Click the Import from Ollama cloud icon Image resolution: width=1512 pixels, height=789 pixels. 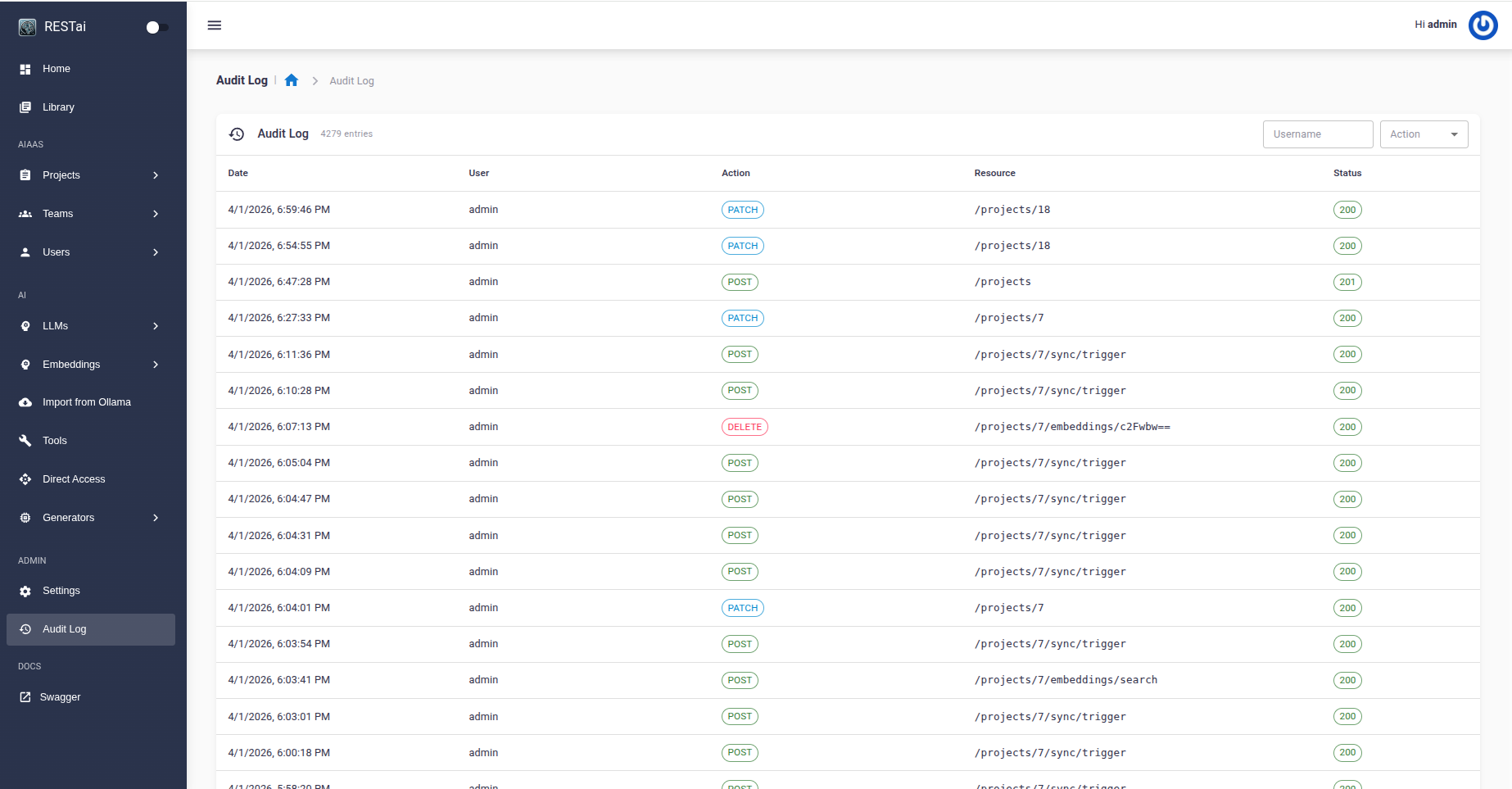click(25, 402)
